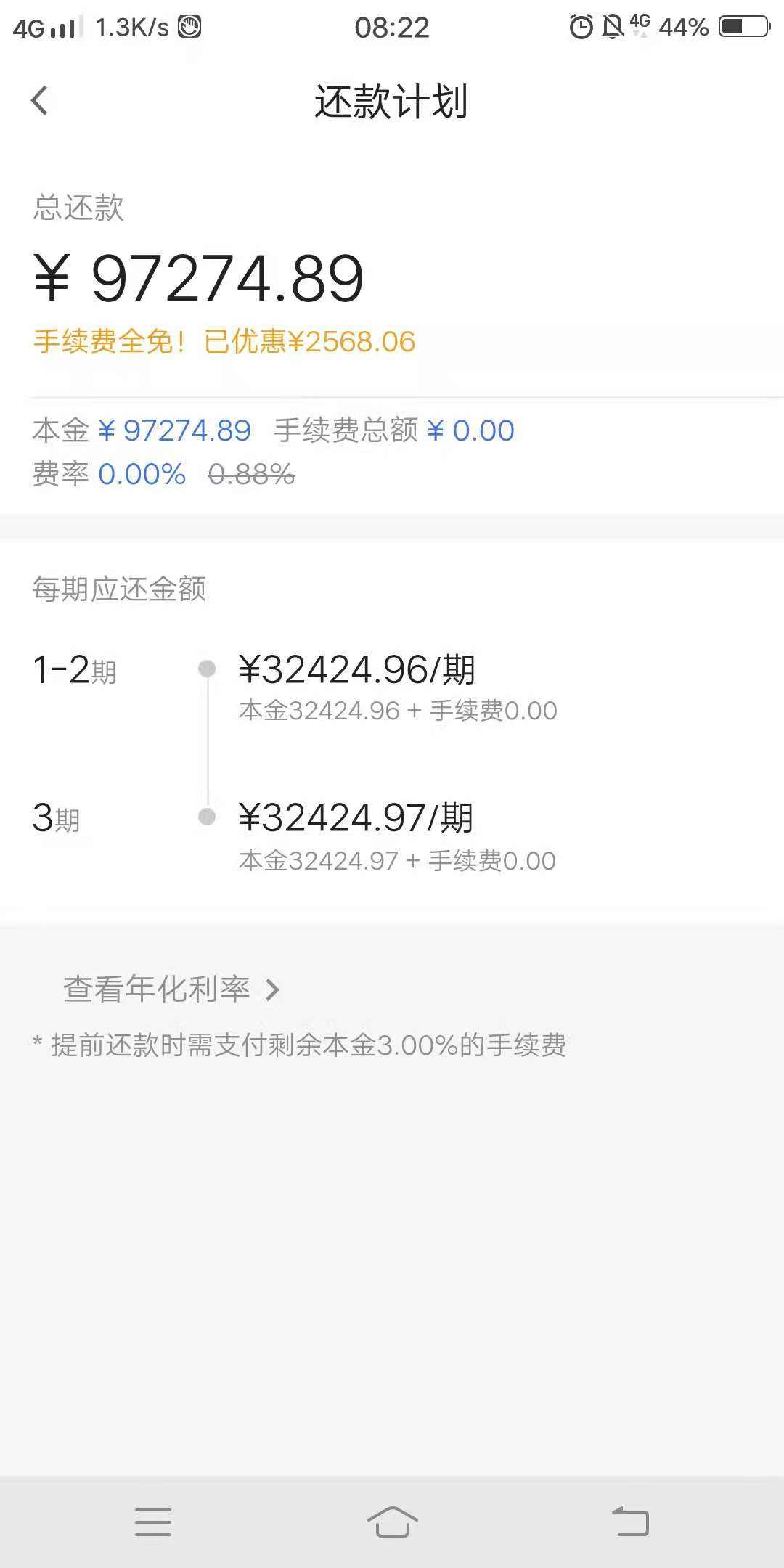
Task: Open 查看年化利率 link
Action: click(x=157, y=989)
